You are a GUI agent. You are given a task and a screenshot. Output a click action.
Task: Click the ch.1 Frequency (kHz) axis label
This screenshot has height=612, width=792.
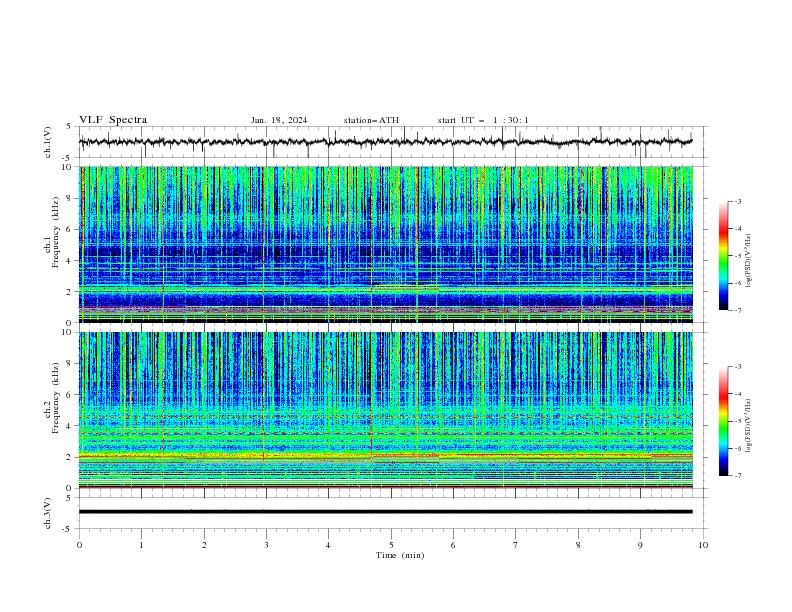click(x=52, y=232)
